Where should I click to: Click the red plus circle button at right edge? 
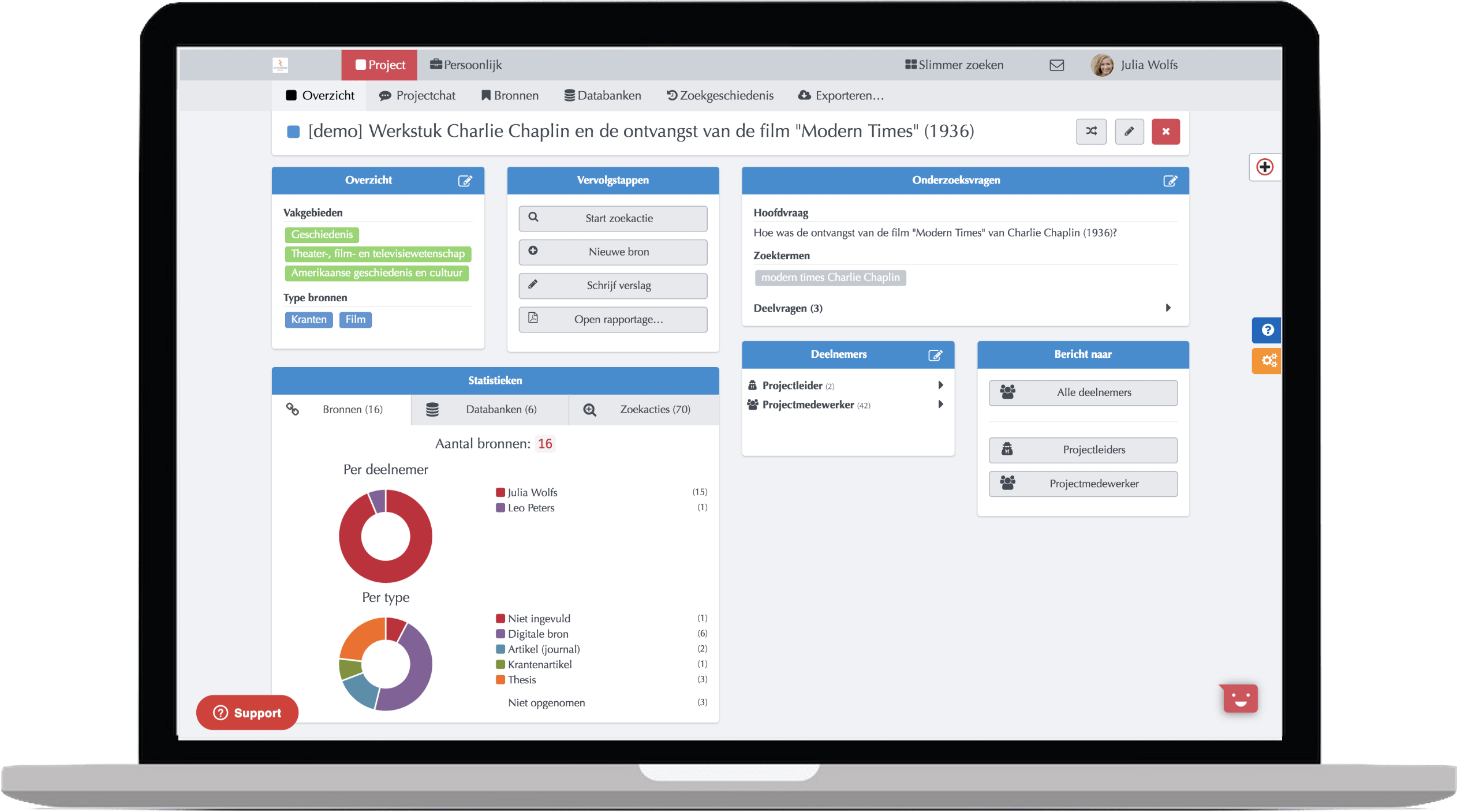pyautogui.click(x=1264, y=167)
